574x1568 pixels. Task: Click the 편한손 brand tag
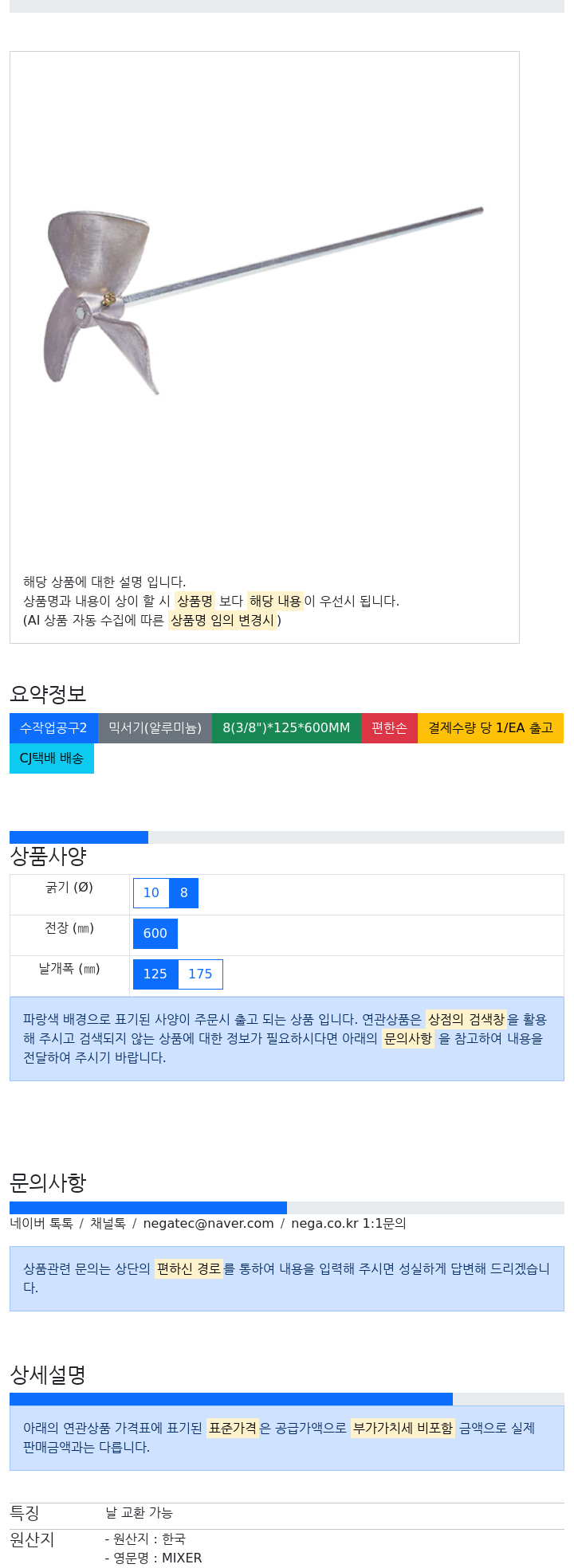389,728
